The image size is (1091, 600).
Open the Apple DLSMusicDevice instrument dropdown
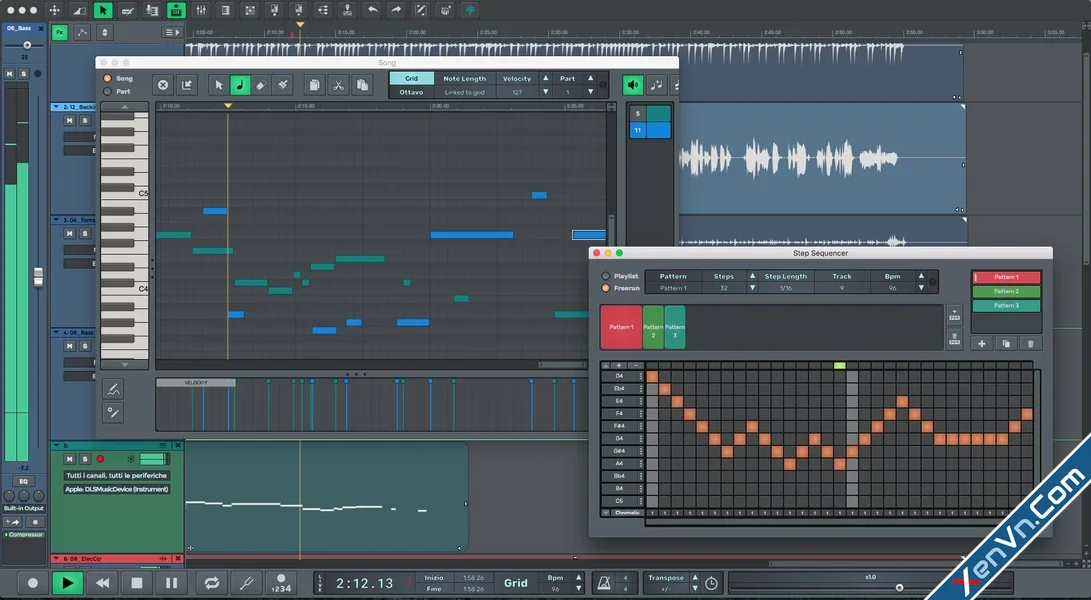click(117, 489)
